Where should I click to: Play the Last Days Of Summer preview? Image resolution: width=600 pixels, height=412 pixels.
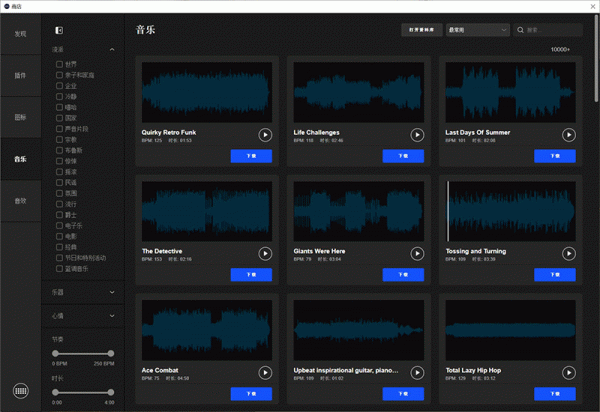569,135
